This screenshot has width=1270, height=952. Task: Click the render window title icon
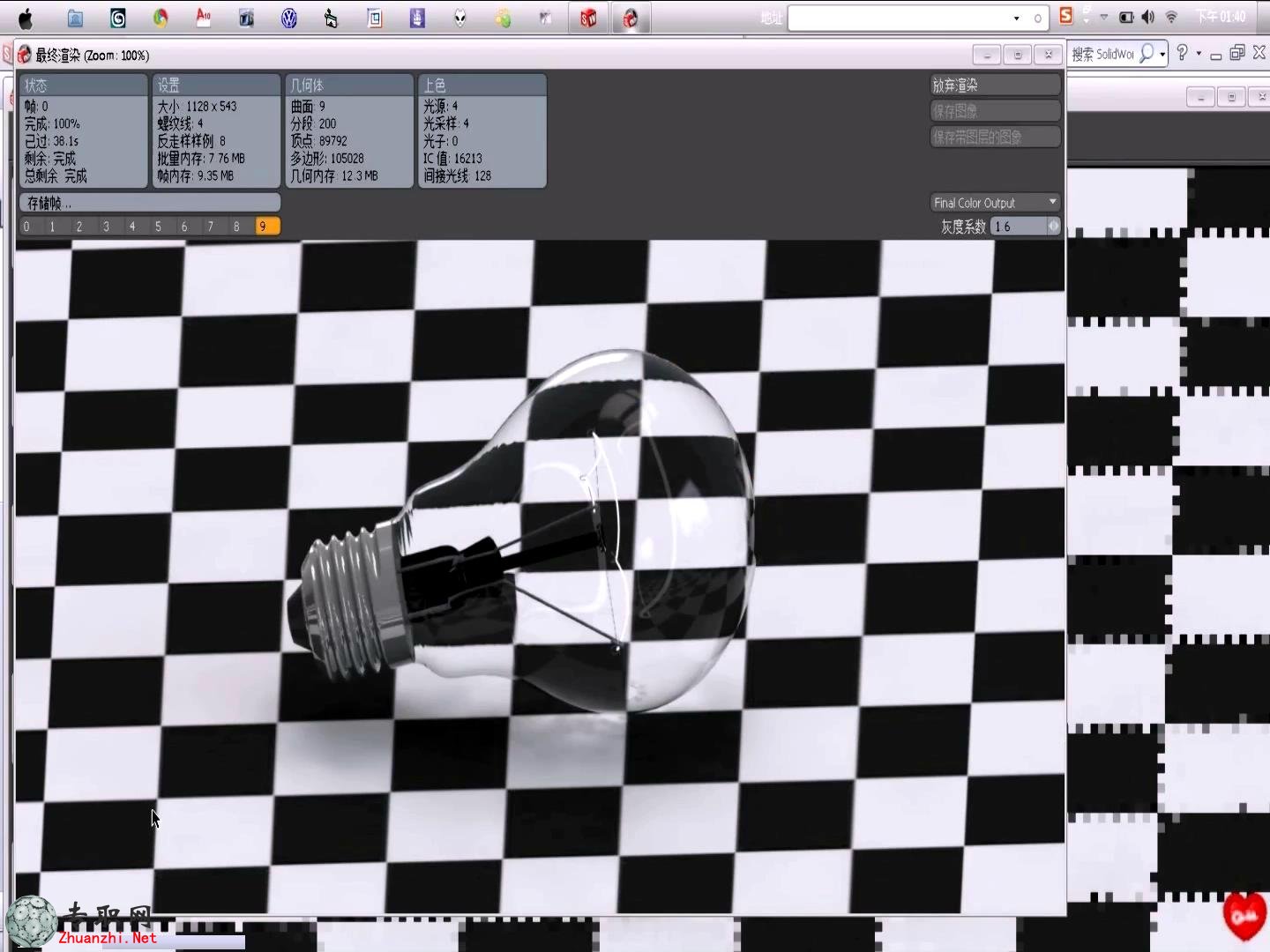[24, 55]
